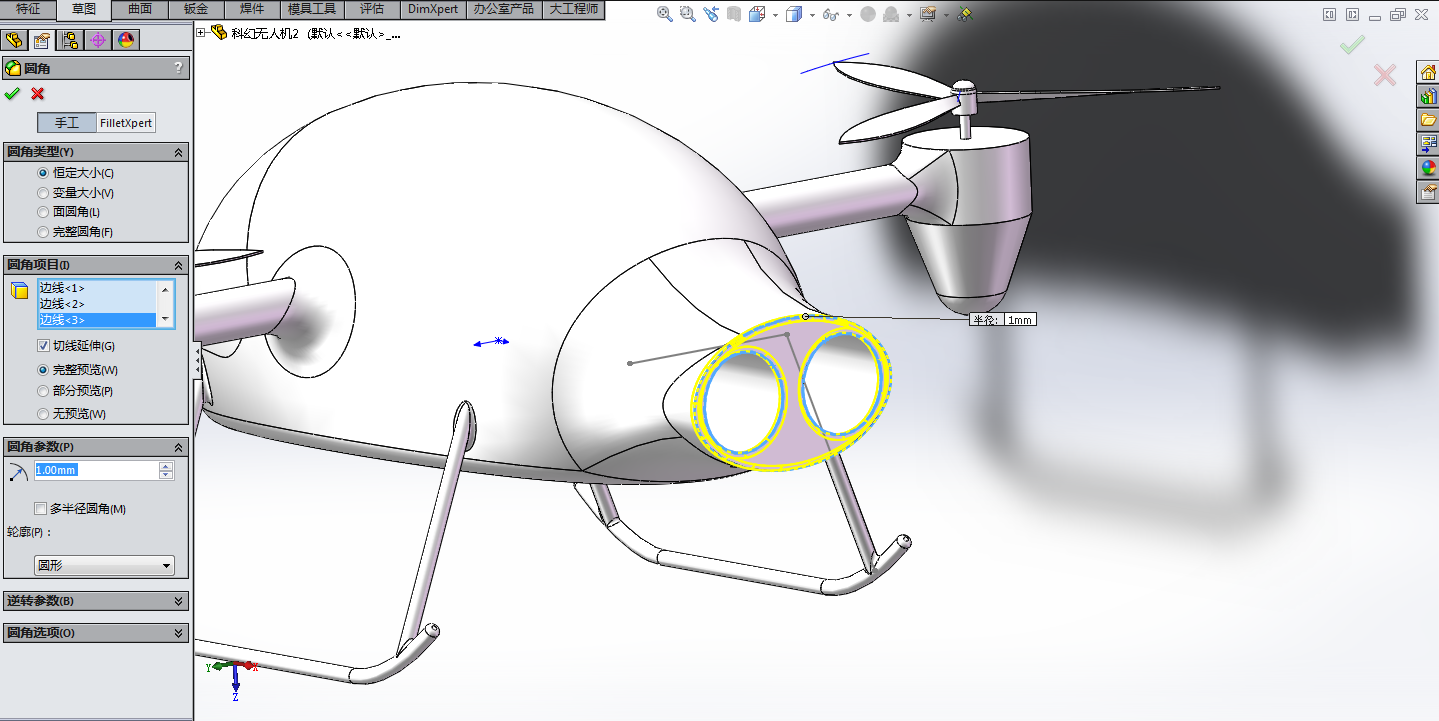1439x721 pixels.
Task: Switch to the 钣金 tab
Action: [x=196, y=9]
